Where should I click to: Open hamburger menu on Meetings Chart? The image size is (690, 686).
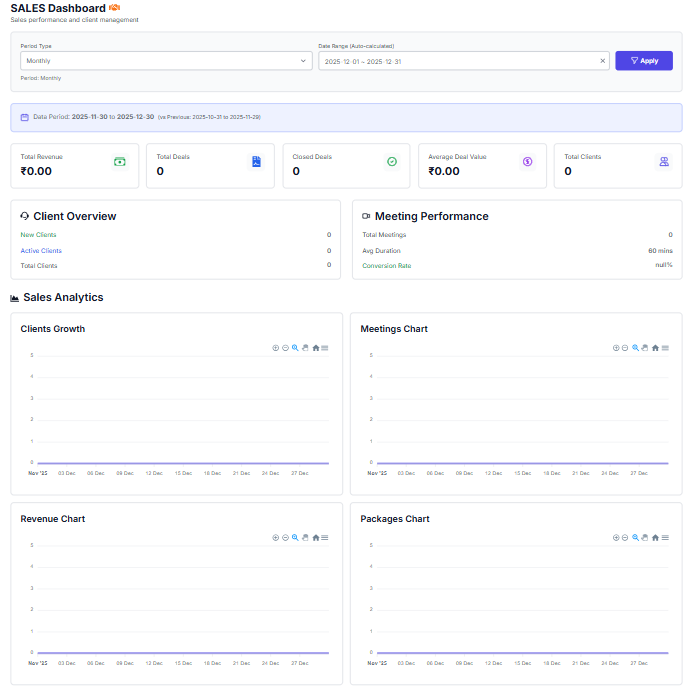point(665,348)
